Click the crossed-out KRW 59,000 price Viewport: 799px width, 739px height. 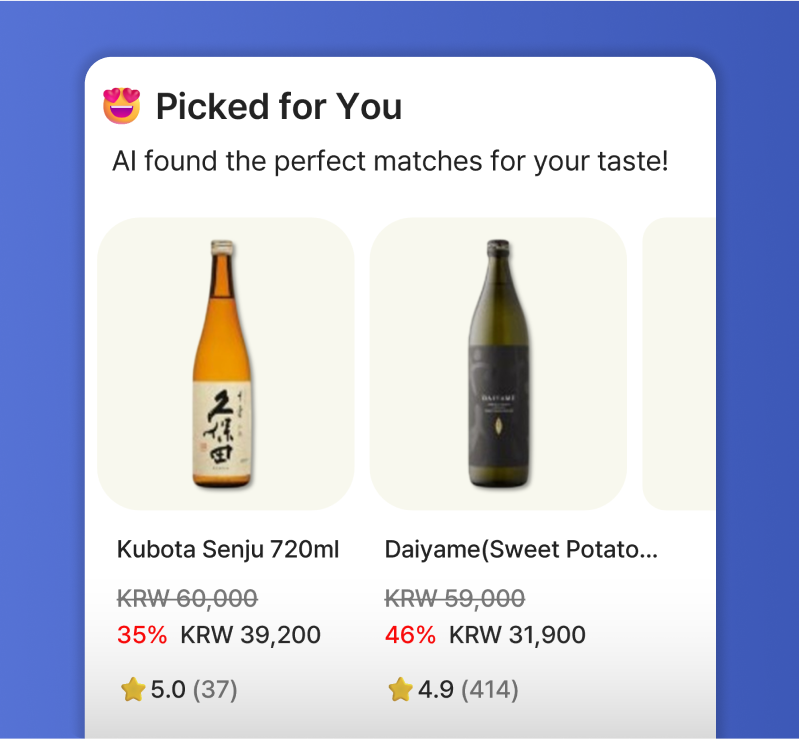pyautogui.click(x=455, y=598)
